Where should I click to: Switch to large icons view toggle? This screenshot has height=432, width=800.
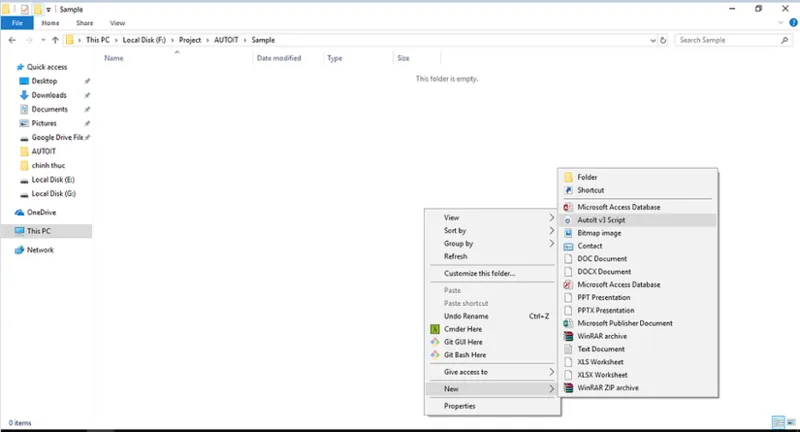point(791,422)
